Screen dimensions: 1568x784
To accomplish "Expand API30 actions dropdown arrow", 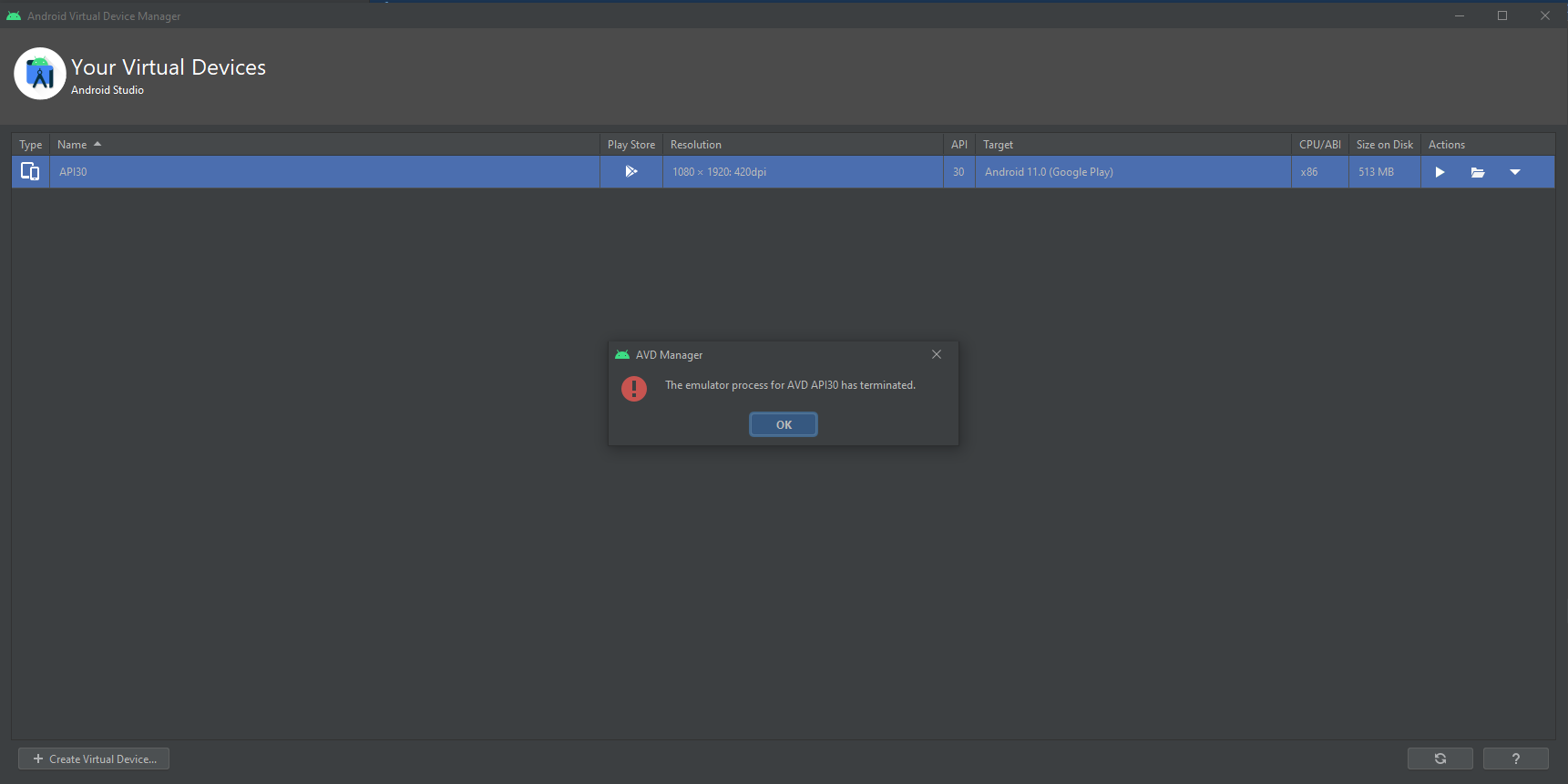I will coord(1515,172).
